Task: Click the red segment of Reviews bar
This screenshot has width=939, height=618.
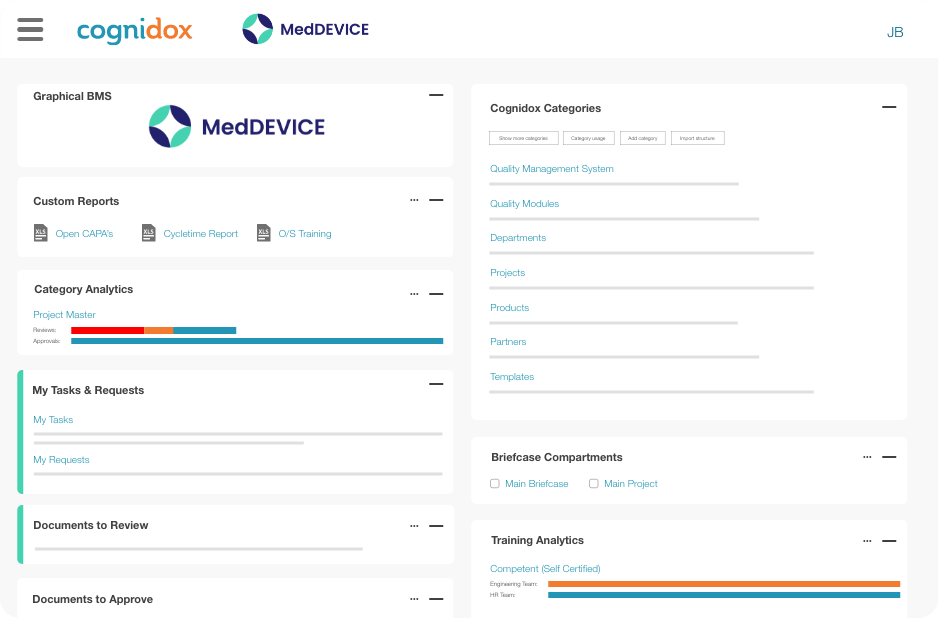Action: point(107,330)
